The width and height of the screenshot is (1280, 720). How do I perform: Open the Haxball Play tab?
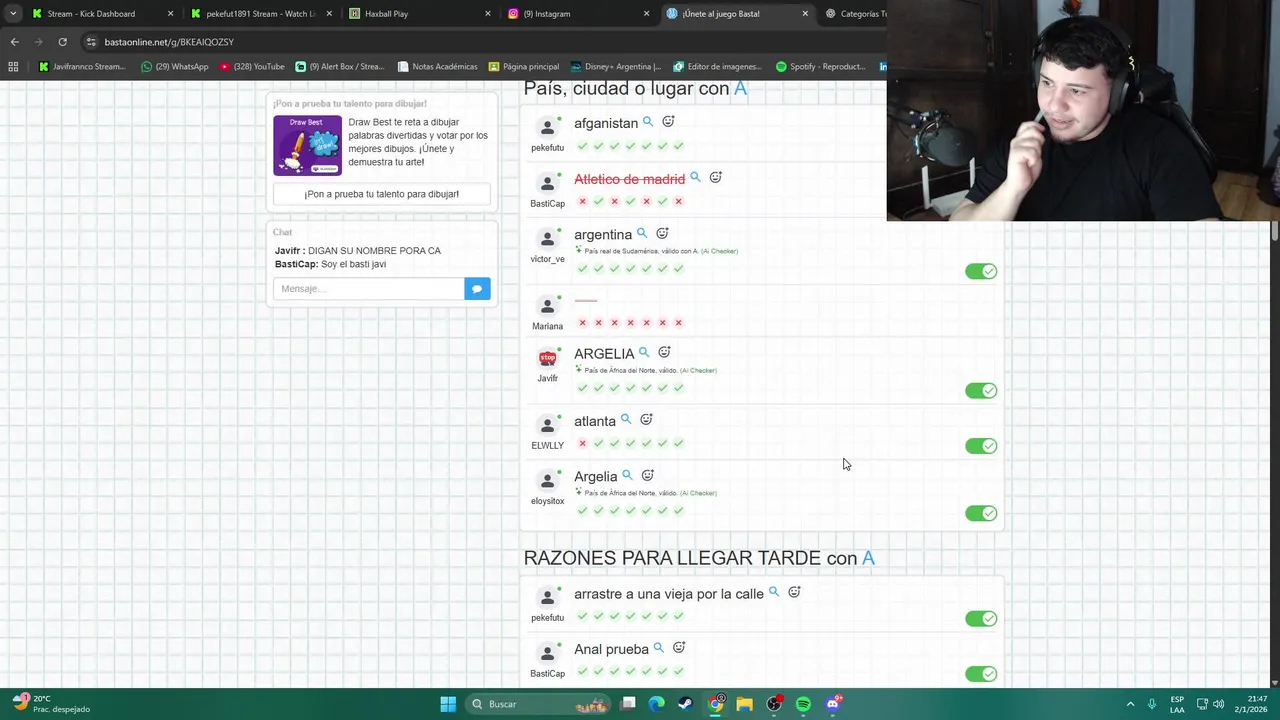coord(420,14)
